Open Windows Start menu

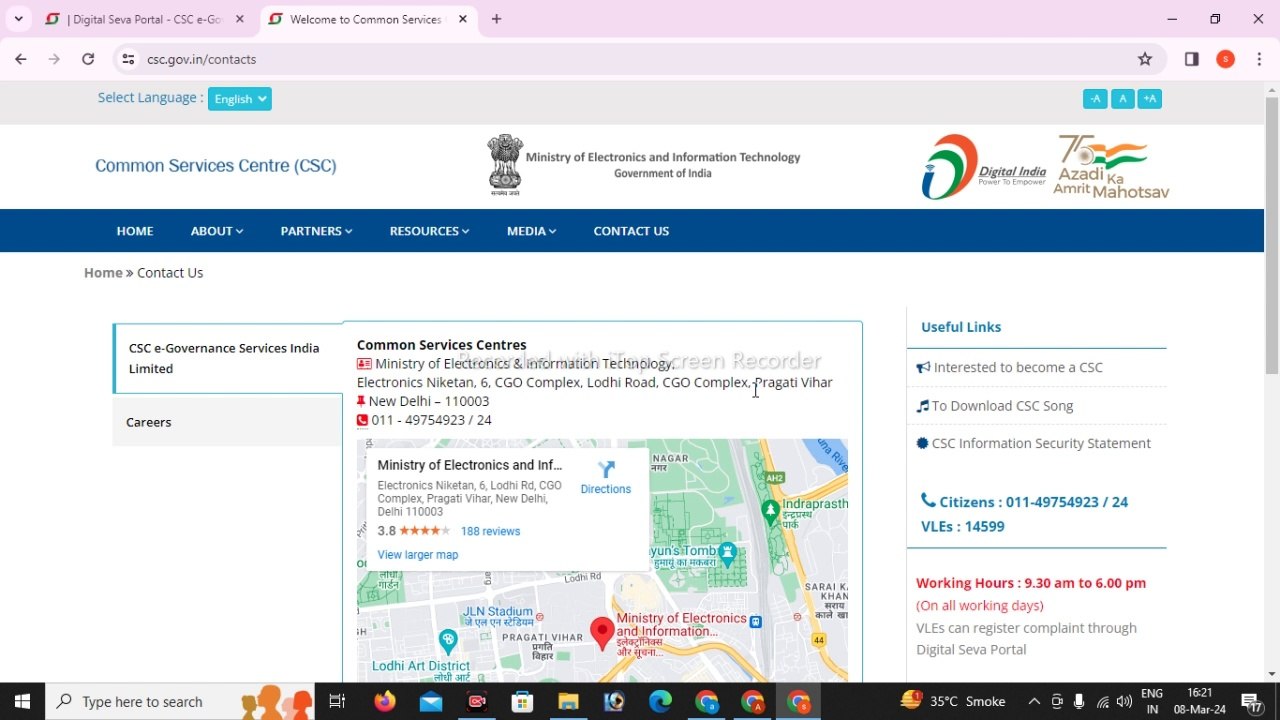pyautogui.click(x=22, y=701)
